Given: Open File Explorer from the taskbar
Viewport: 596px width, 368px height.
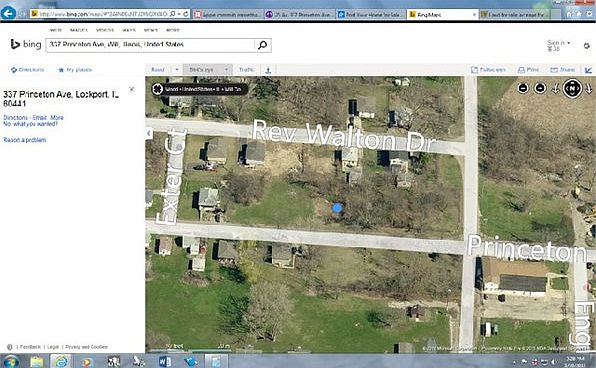Looking at the screenshot, I should point(37,362).
